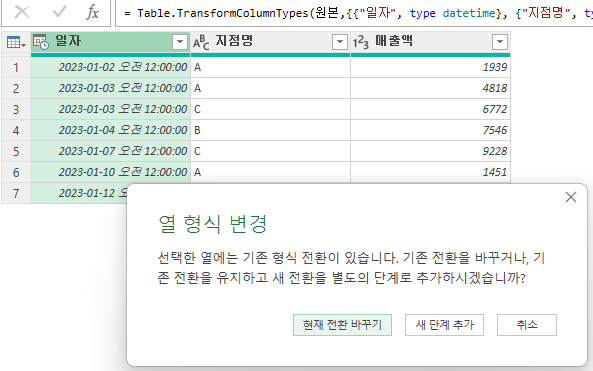
Task: Click 지점명 cell A in row 6
Action: click(270, 172)
